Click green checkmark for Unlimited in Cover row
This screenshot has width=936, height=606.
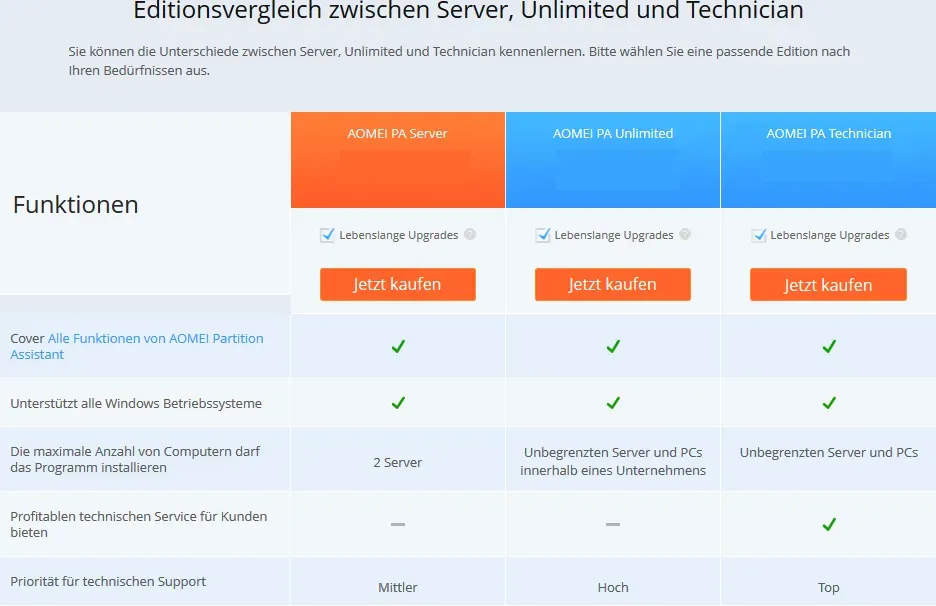pos(613,346)
